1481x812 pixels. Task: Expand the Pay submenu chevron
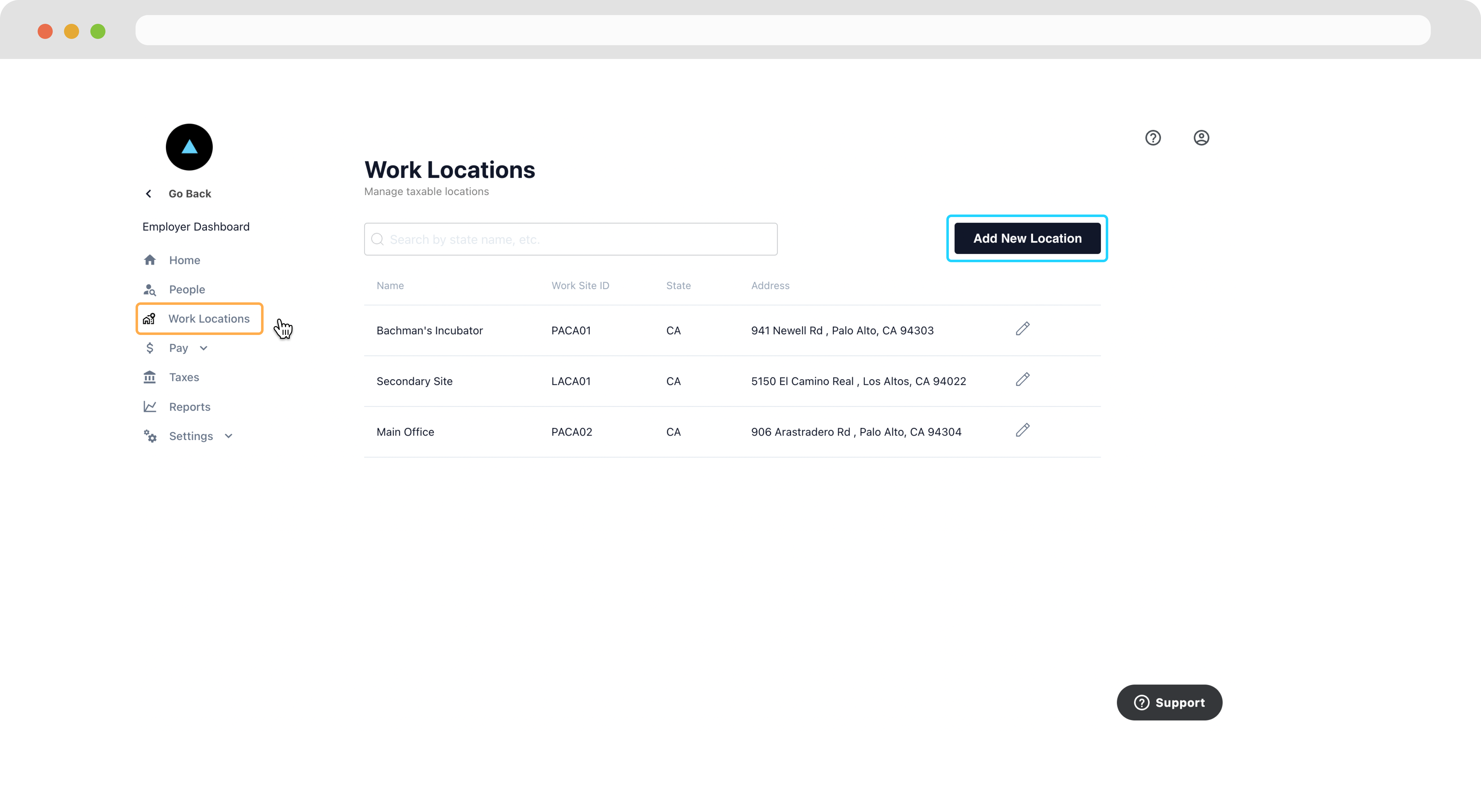coord(204,348)
